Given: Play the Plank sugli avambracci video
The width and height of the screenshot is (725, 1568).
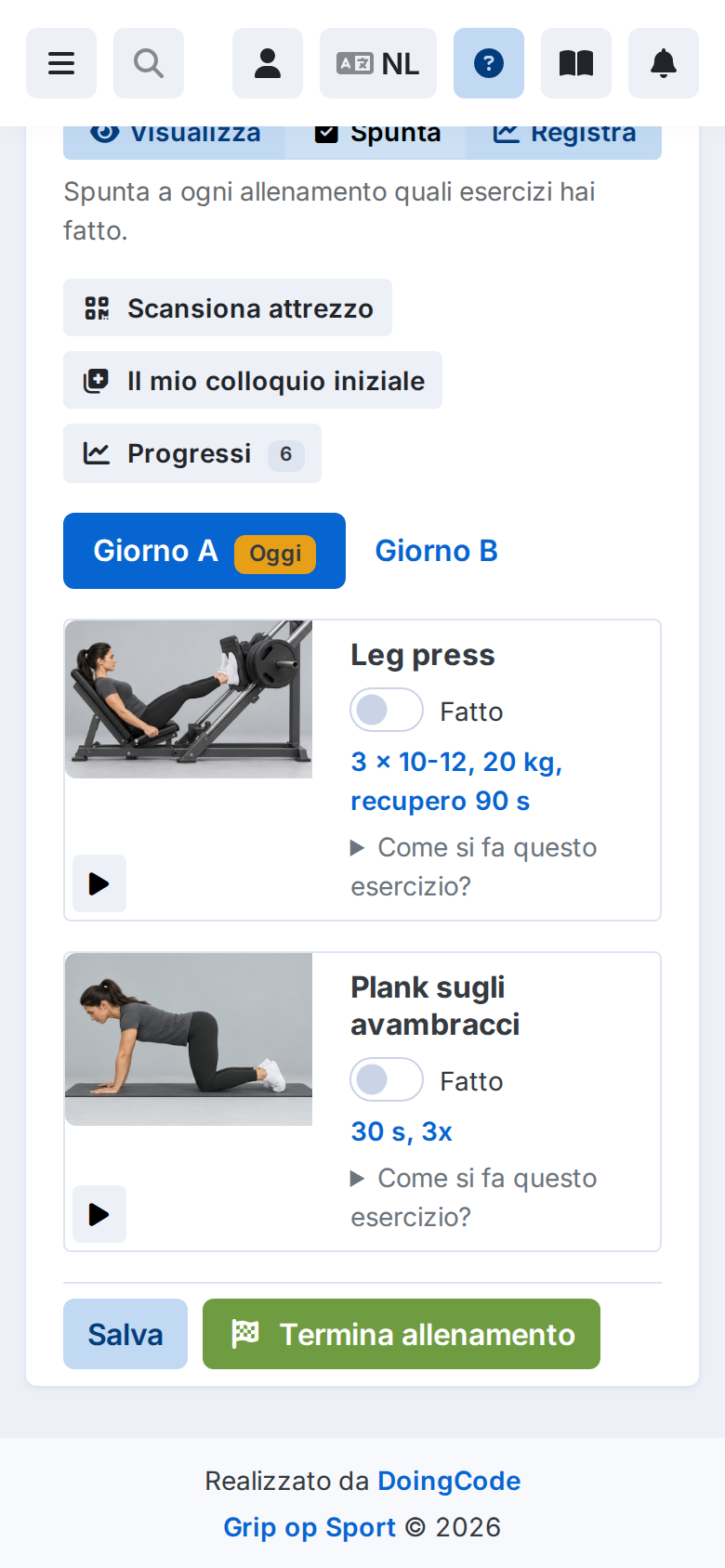Looking at the screenshot, I should click(x=99, y=1214).
